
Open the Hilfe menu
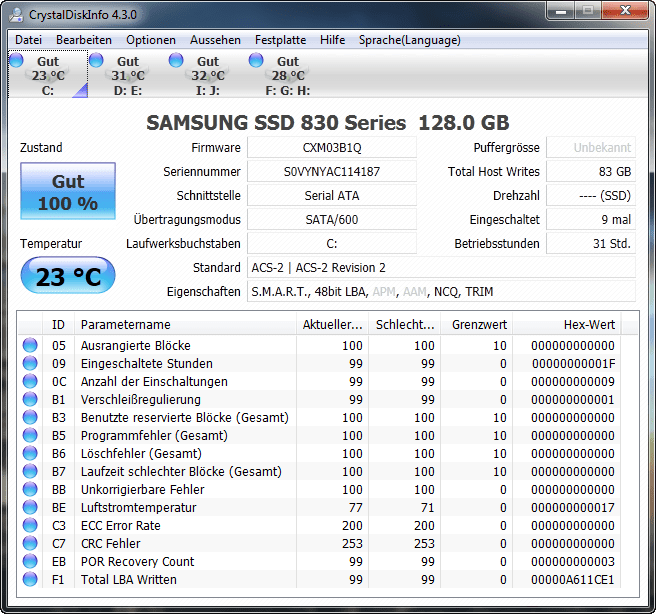pyautogui.click(x=333, y=40)
